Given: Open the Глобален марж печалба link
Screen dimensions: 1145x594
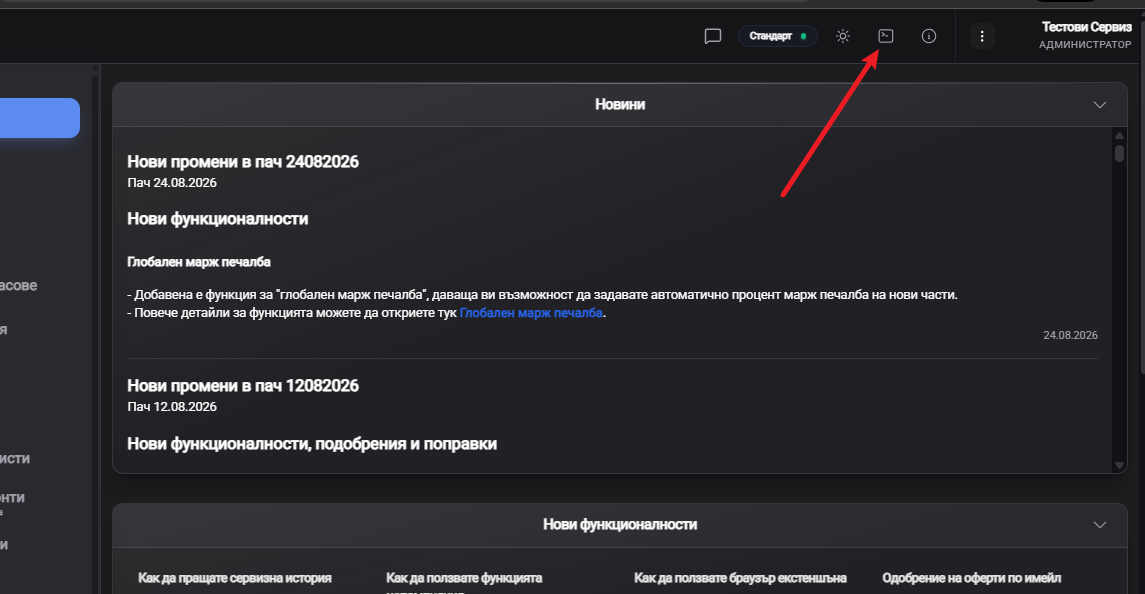Looking at the screenshot, I should [531, 313].
